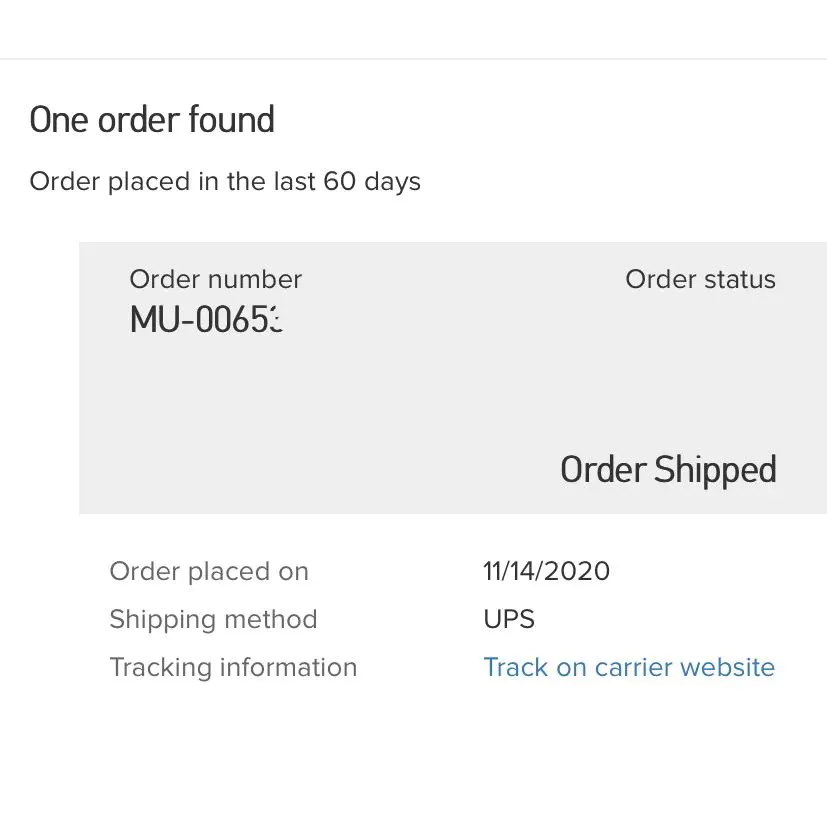Click the Shipping method label
The image size is (827, 827).
pos(213,619)
